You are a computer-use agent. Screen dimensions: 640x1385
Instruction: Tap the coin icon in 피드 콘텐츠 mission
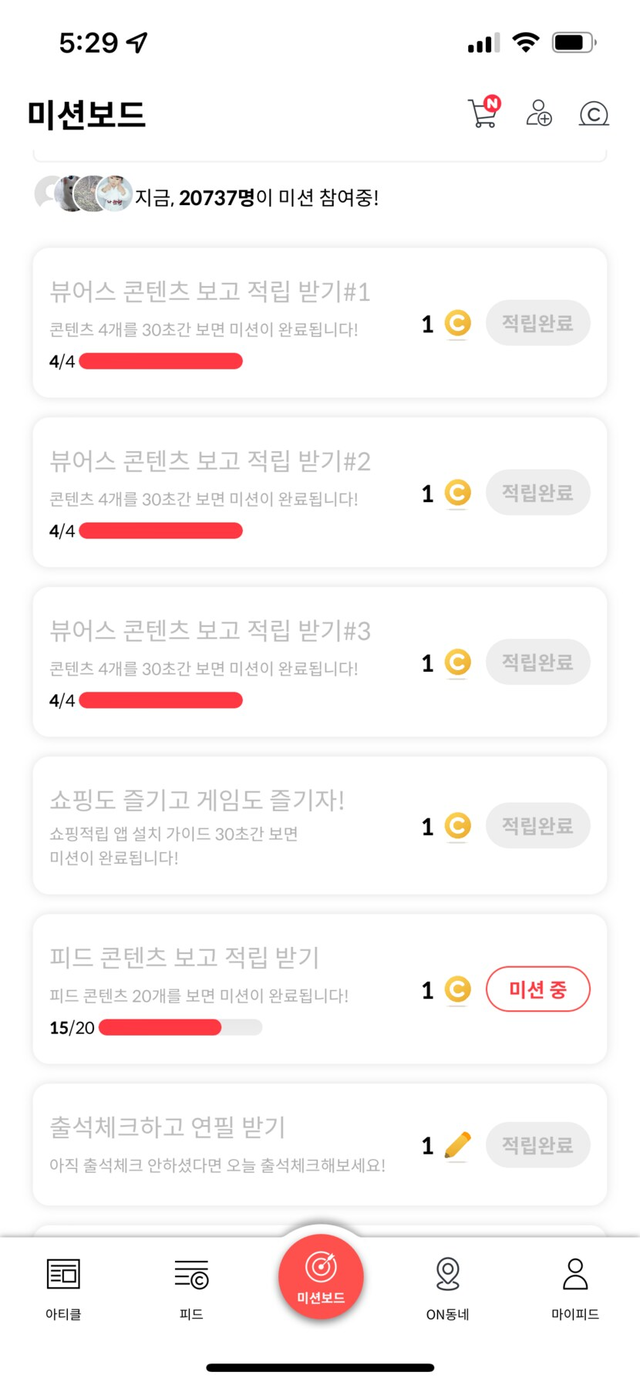pos(457,990)
